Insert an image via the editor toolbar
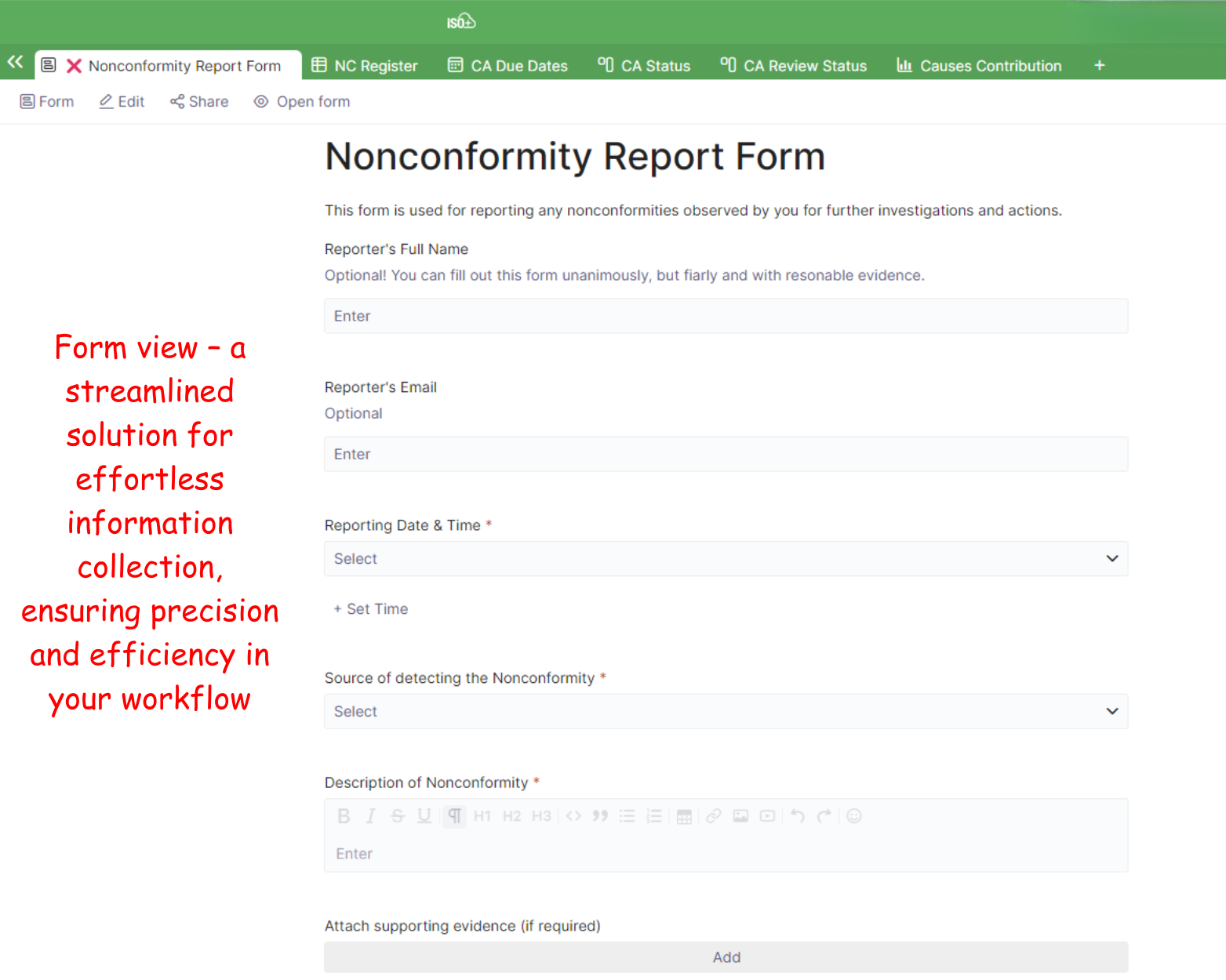This screenshot has height=980, width=1226. 740,816
